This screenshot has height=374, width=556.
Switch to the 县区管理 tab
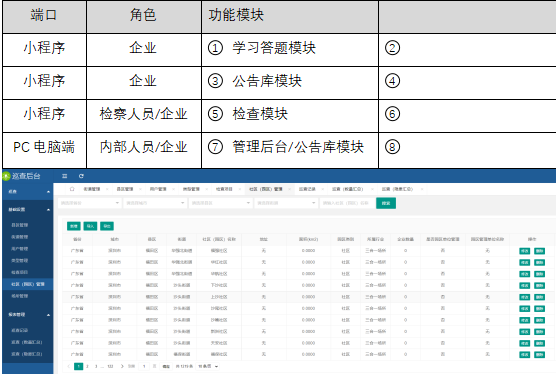pyautogui.click(x=125, y=189)
